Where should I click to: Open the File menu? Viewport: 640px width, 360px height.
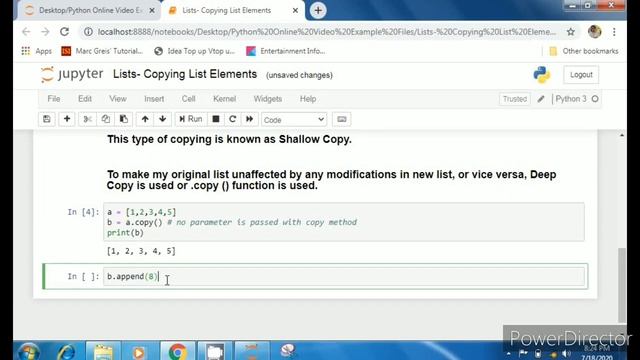54,99
